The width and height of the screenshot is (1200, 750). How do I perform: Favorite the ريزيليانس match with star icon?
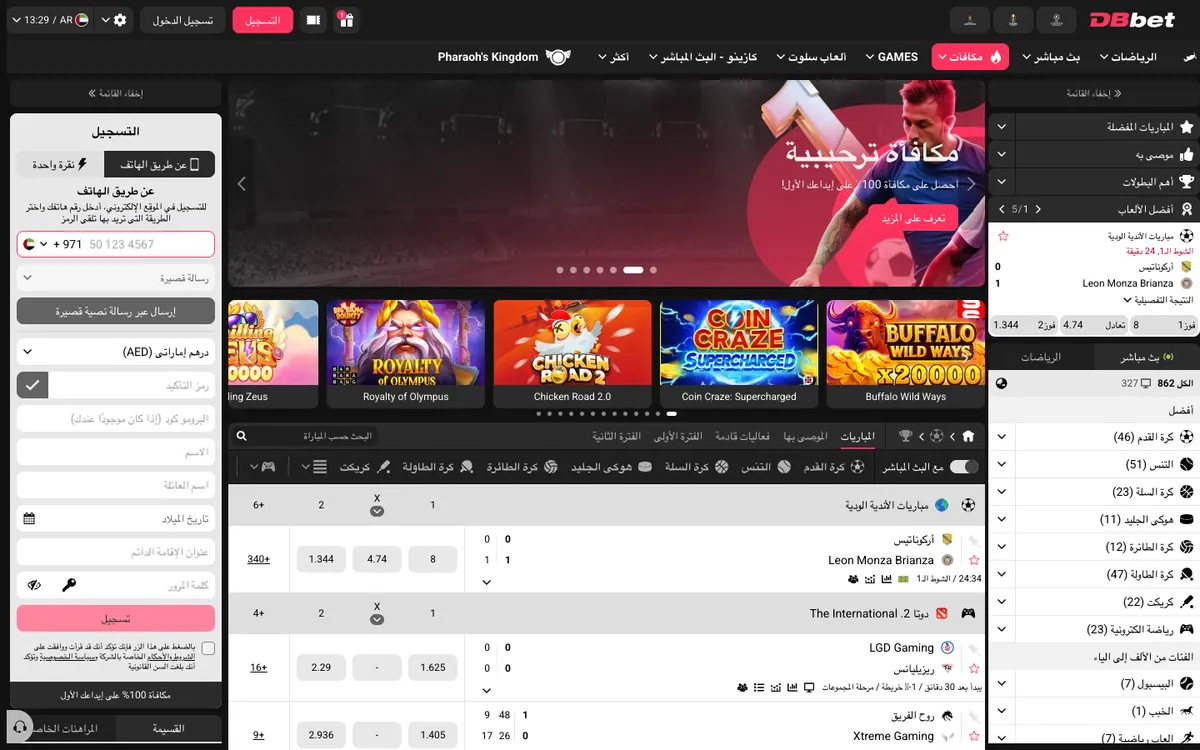[973, 668]
